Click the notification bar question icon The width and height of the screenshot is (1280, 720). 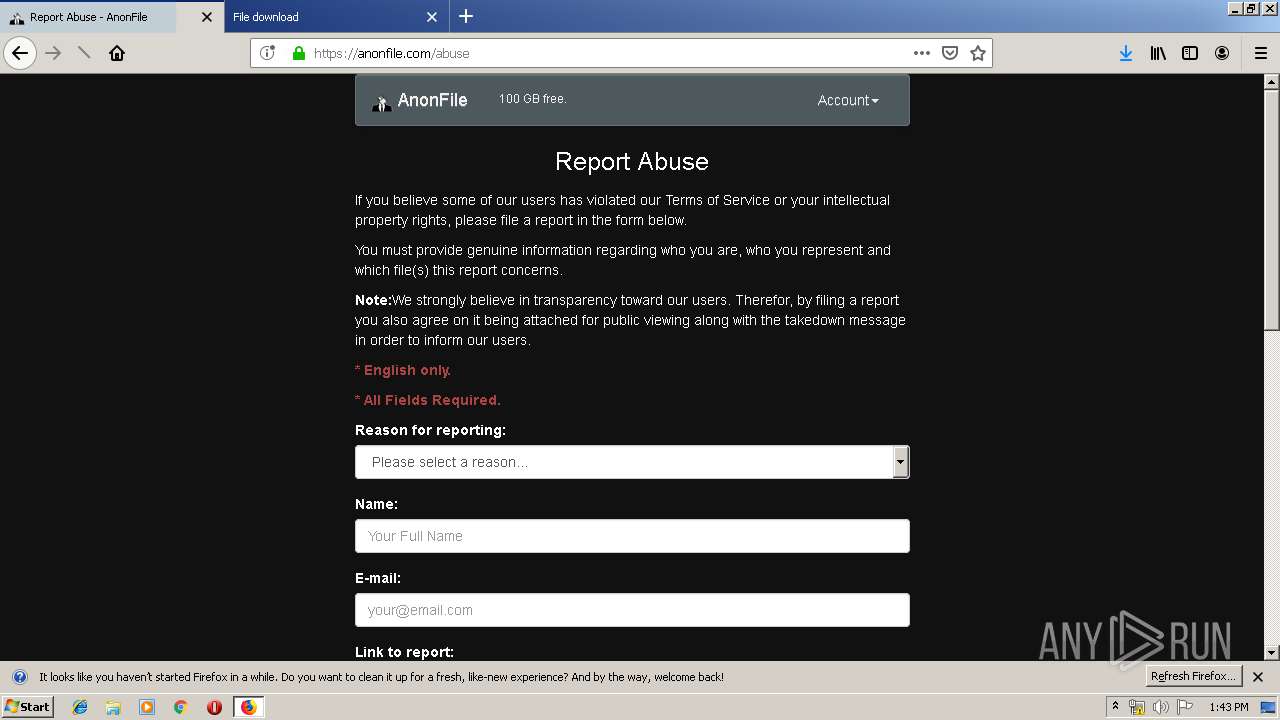[19, 677]
